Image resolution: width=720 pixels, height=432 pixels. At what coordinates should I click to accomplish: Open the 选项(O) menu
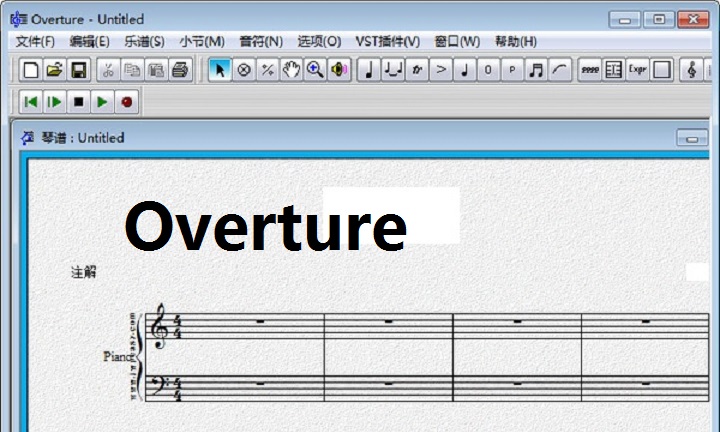tap(319, 42)
